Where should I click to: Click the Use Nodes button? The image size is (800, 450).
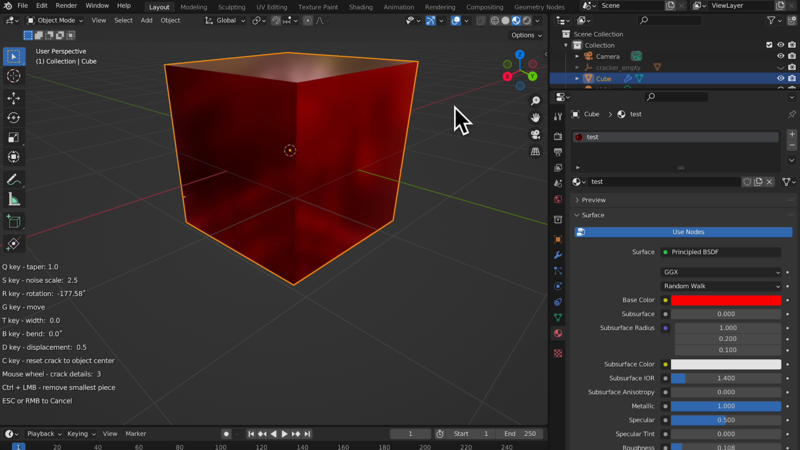point(683,232)
